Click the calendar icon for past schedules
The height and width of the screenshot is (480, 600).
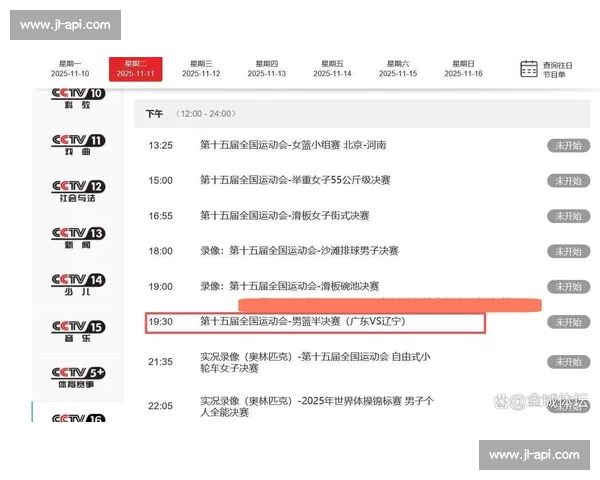[529, 68]
